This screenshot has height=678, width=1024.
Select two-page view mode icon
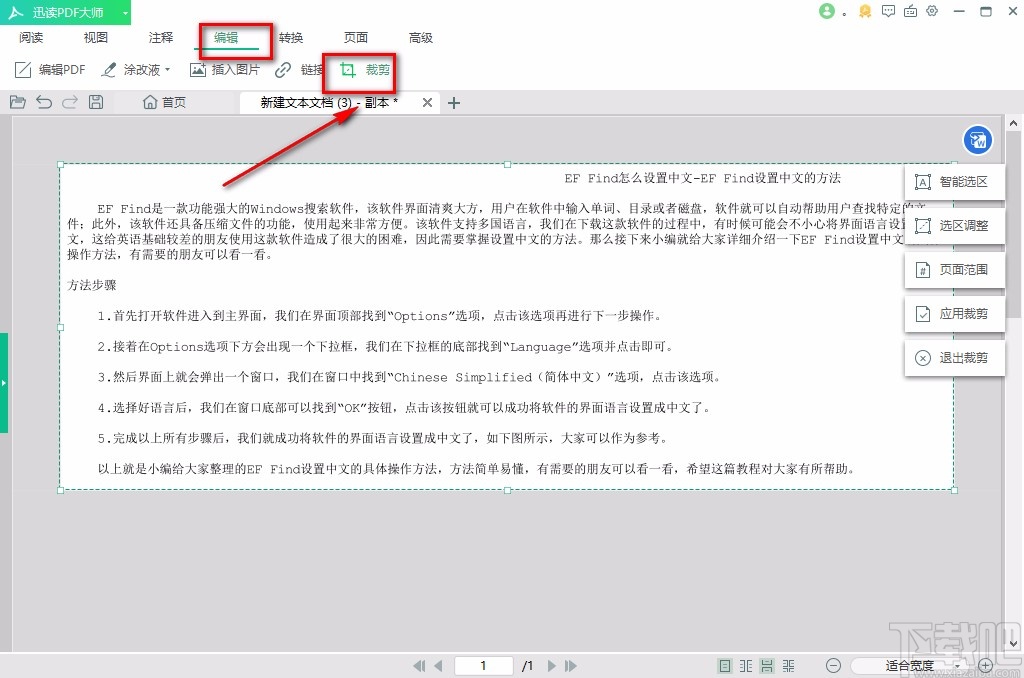pos(746,666)
